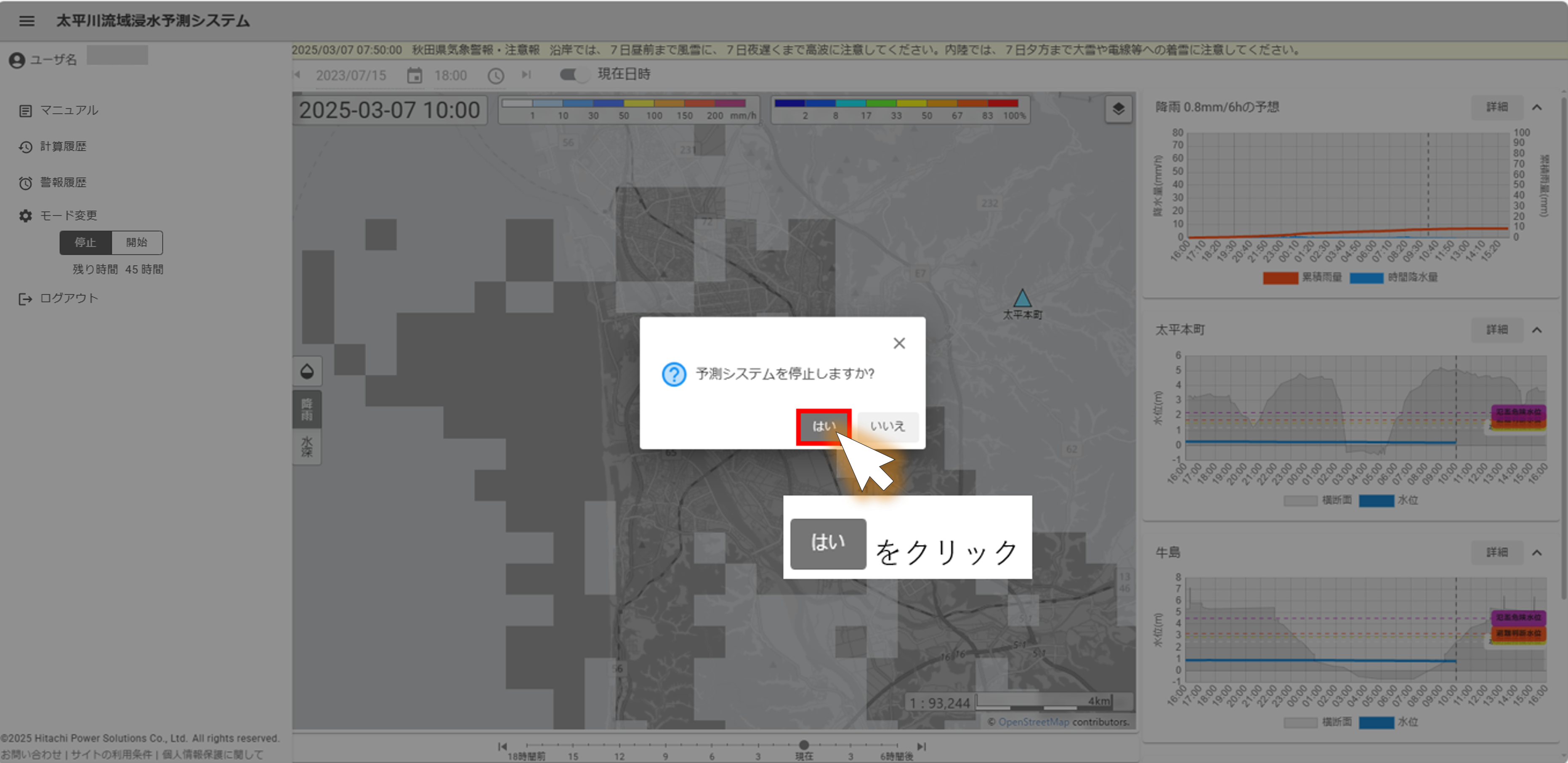
Task: Click the clock time picker icon
Action: pos(495,75)
